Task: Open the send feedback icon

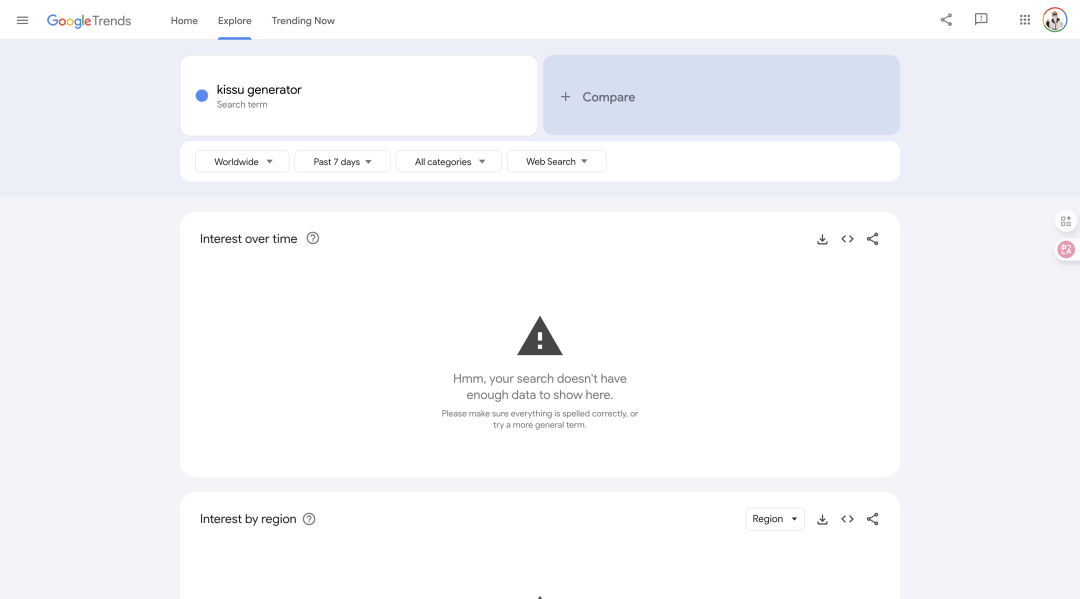Action: (x=981, y=20)
